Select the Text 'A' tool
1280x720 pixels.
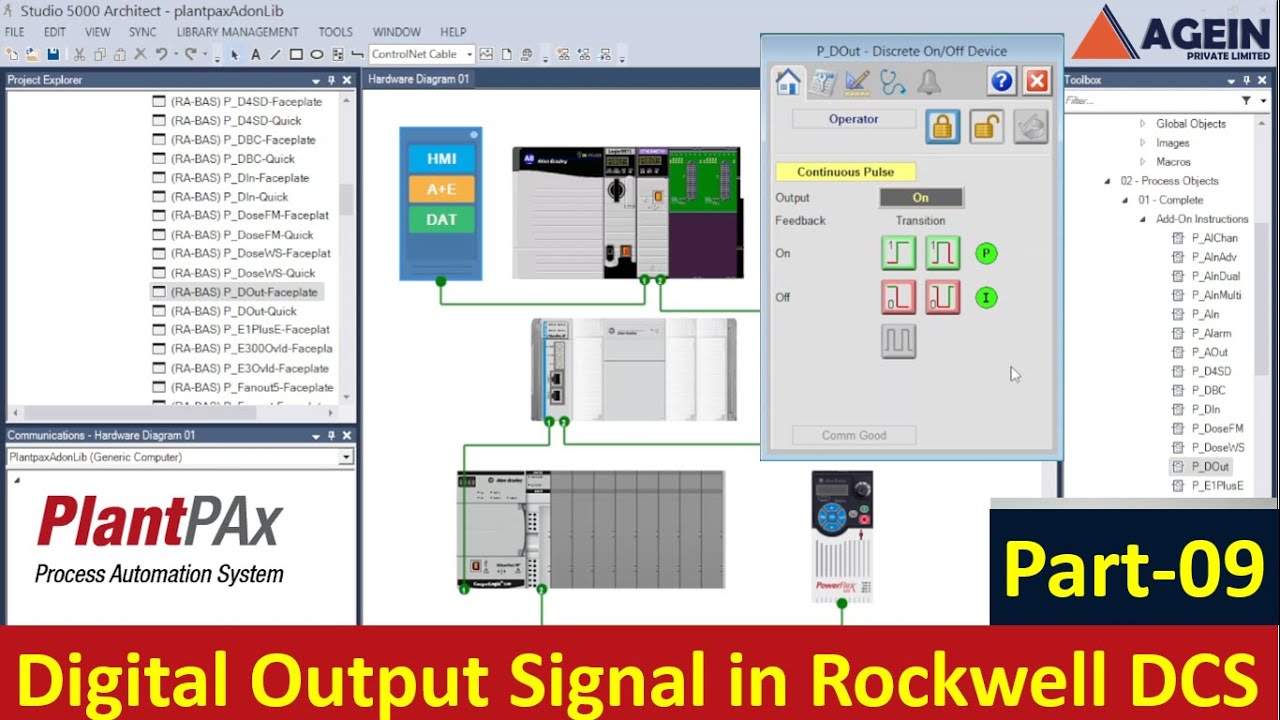pos(255,54)
